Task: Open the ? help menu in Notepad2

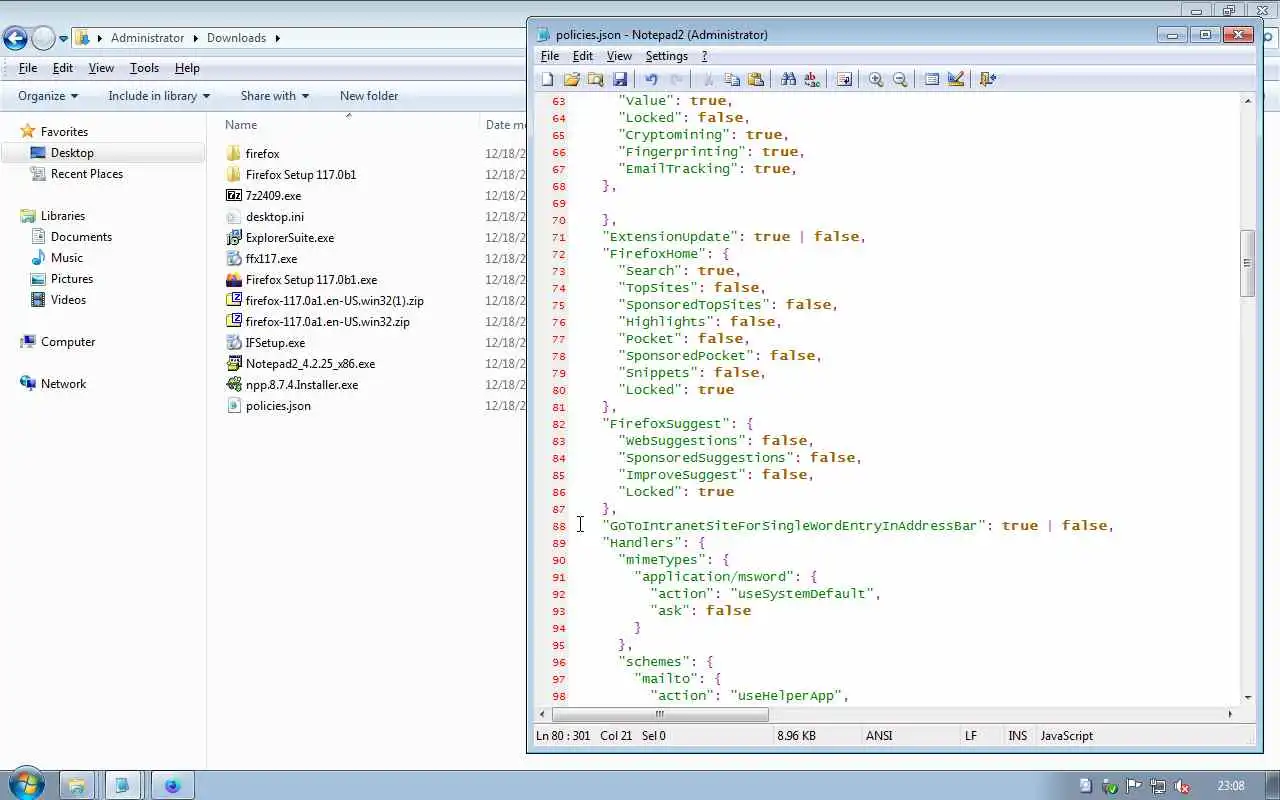Action: [704, 56]
